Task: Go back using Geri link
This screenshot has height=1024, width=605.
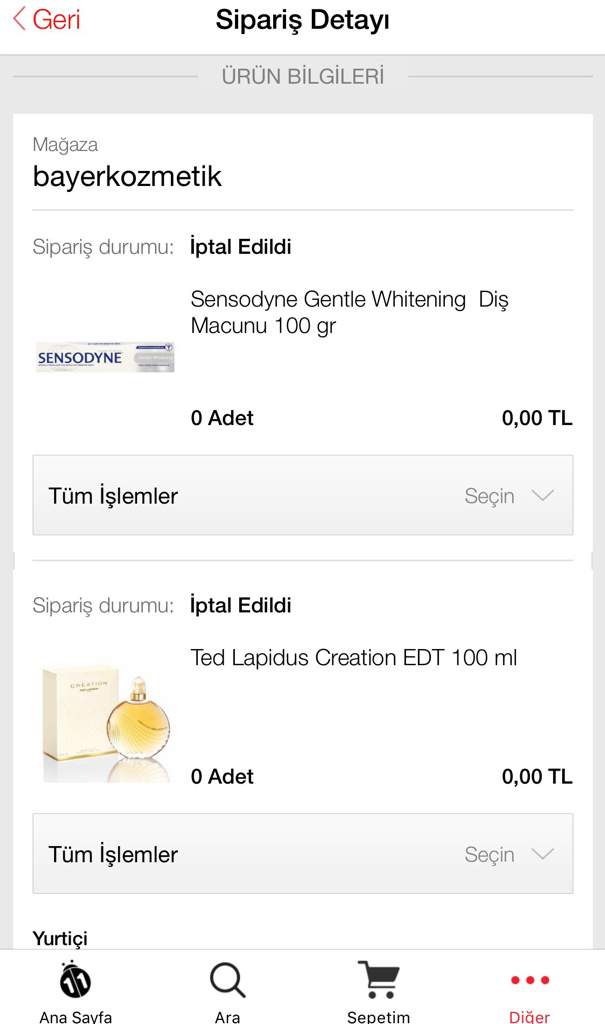Action: (x=56, y=19)
